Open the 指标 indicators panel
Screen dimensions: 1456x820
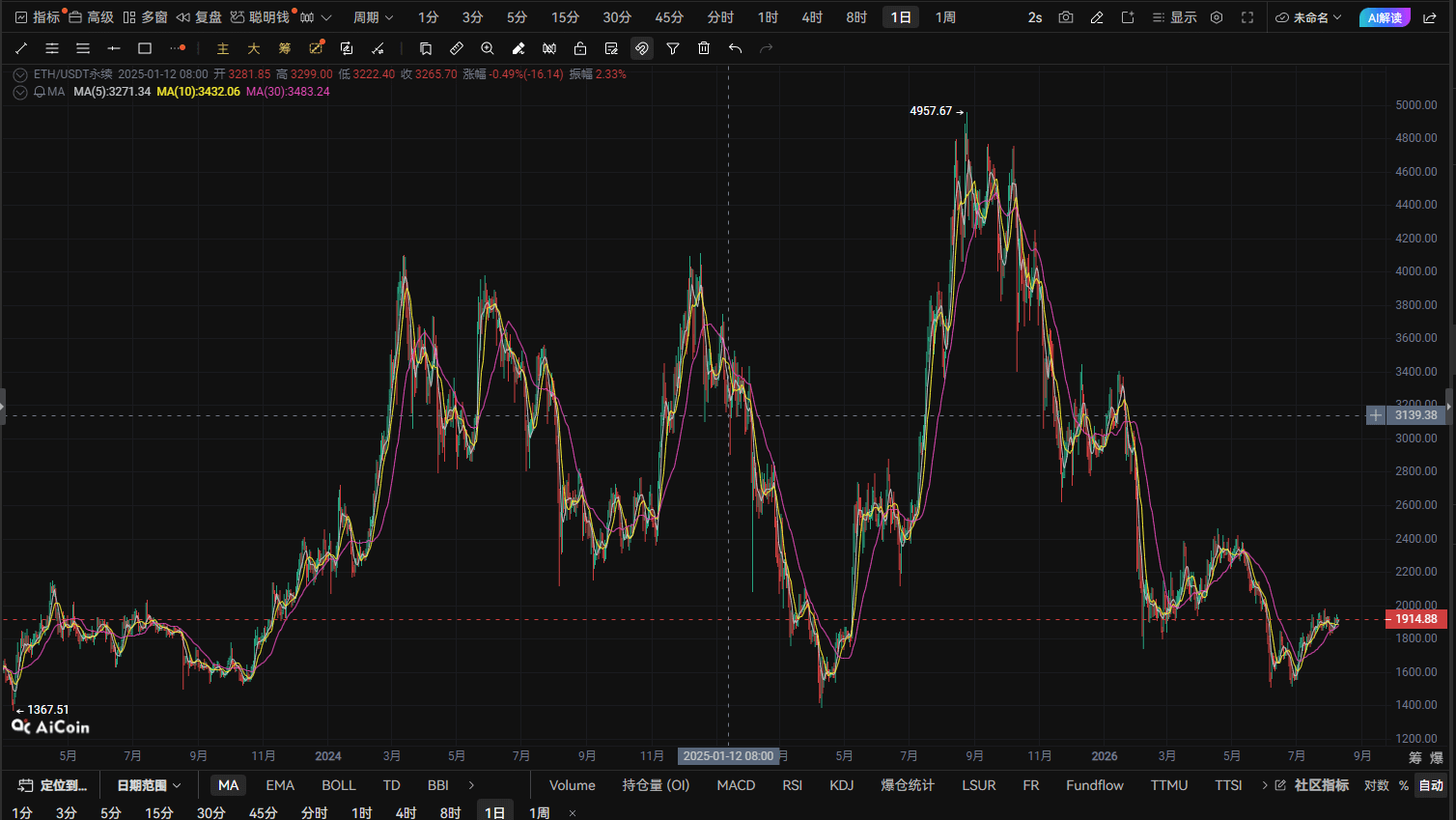38,17
